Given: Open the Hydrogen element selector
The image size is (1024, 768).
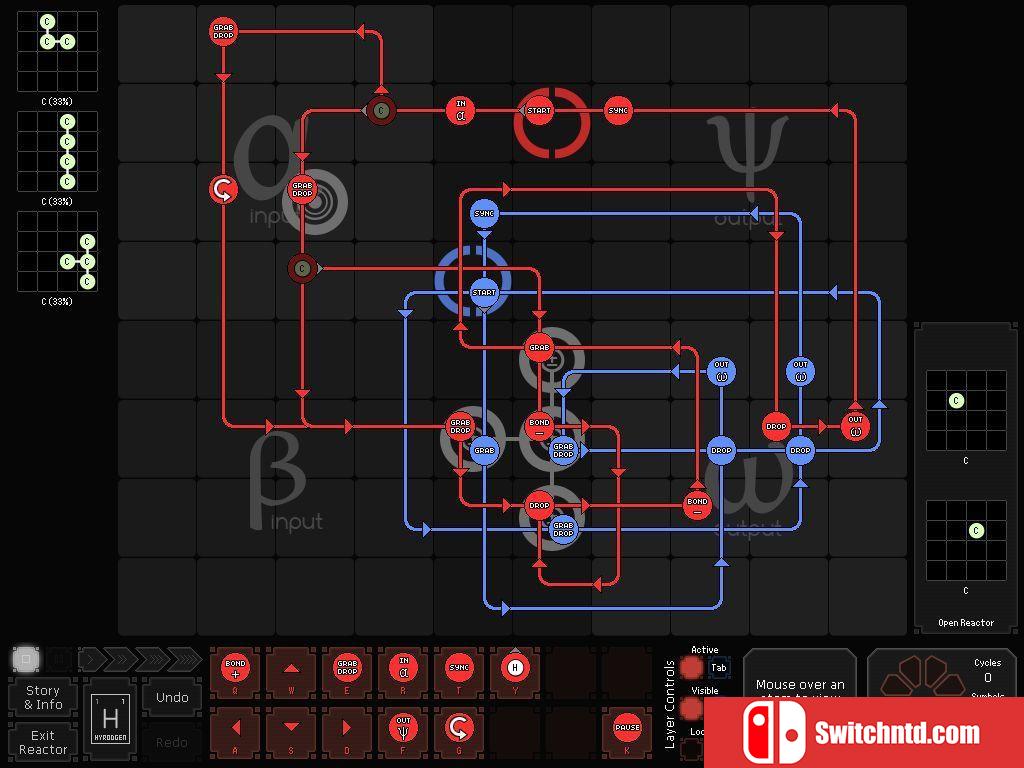Looking at the screenshot, I should point(110,718).
